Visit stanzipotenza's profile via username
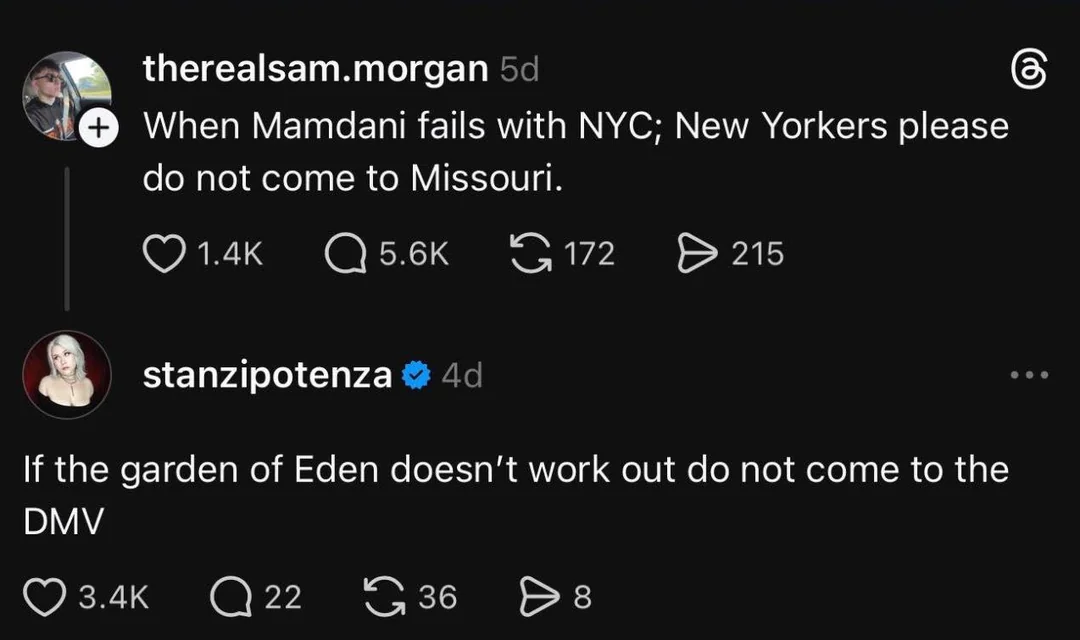Image resolution: width=1080 pixels, height=640 pixels. tap(267, 376)
